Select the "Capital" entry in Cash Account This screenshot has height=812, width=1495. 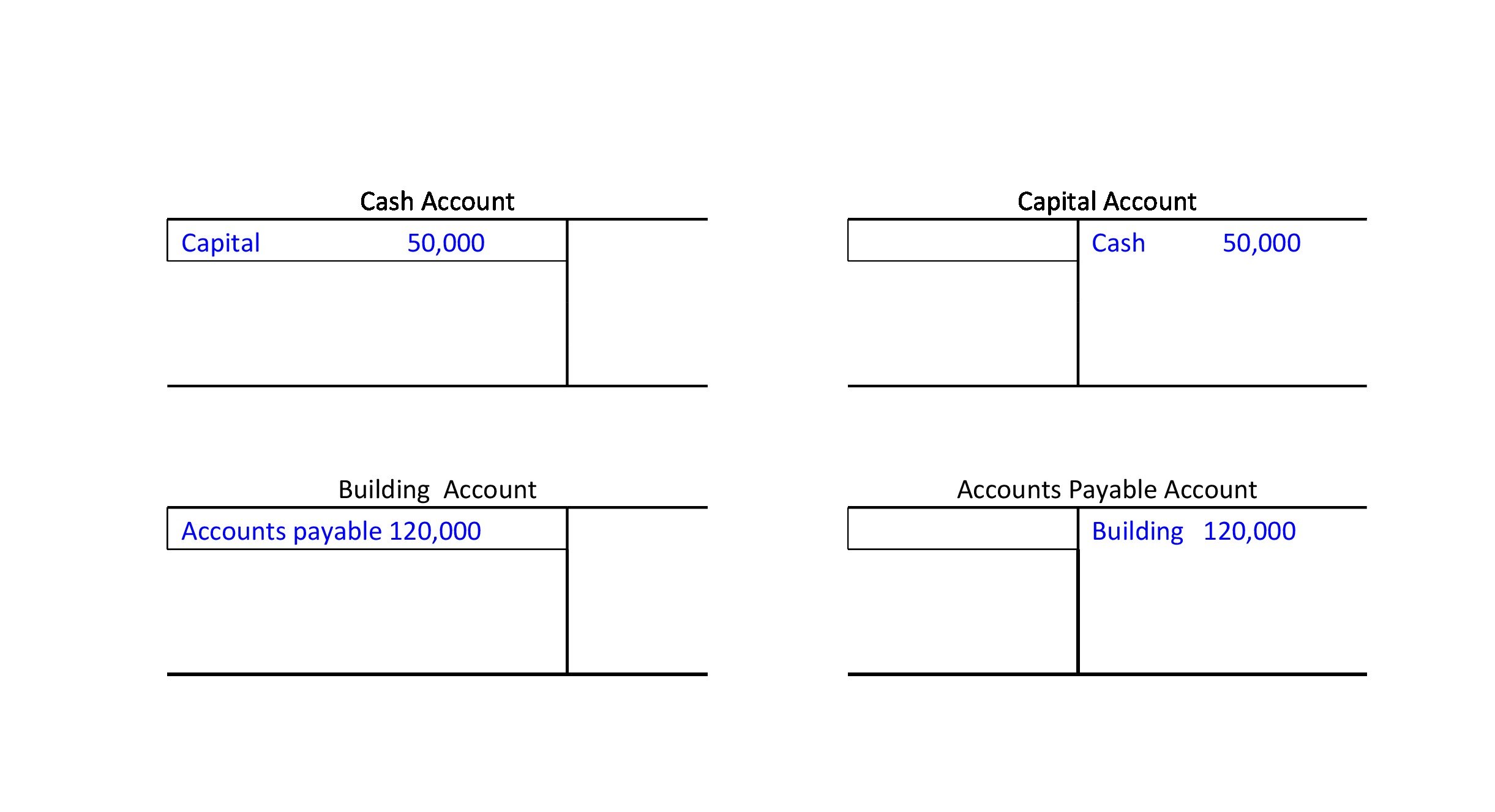[x=220, y=243]
